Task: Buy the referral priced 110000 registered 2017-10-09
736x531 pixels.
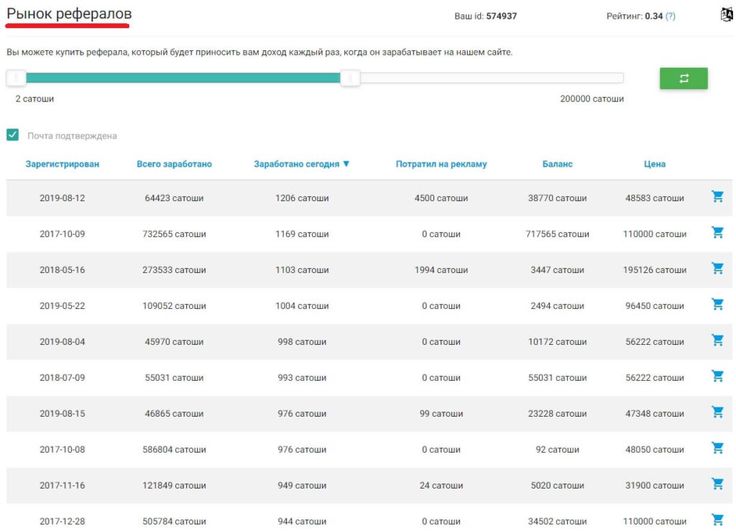Action: (x=717, y=233)
